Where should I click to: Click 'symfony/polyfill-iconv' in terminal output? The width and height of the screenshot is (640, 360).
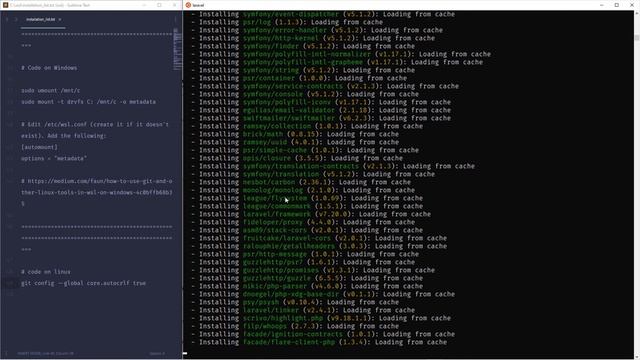click(287, 102)
